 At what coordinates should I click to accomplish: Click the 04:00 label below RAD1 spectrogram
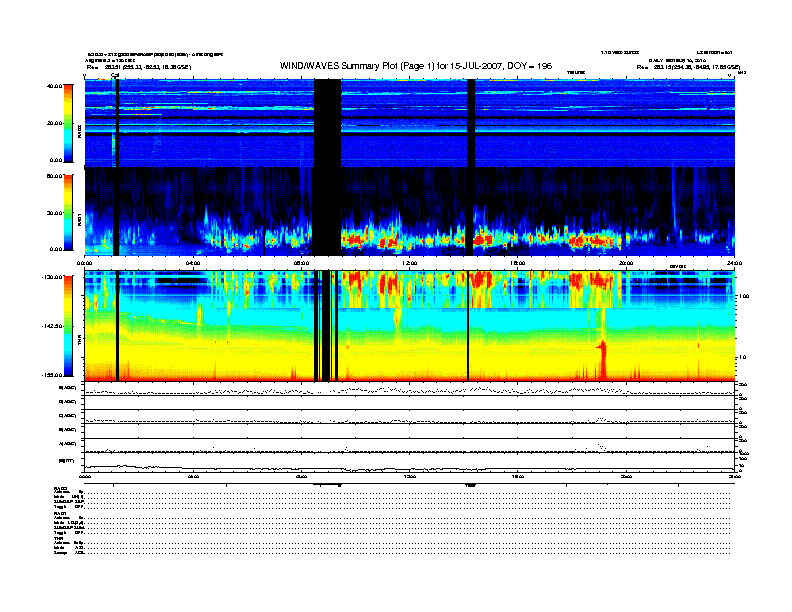pos(193,263)
